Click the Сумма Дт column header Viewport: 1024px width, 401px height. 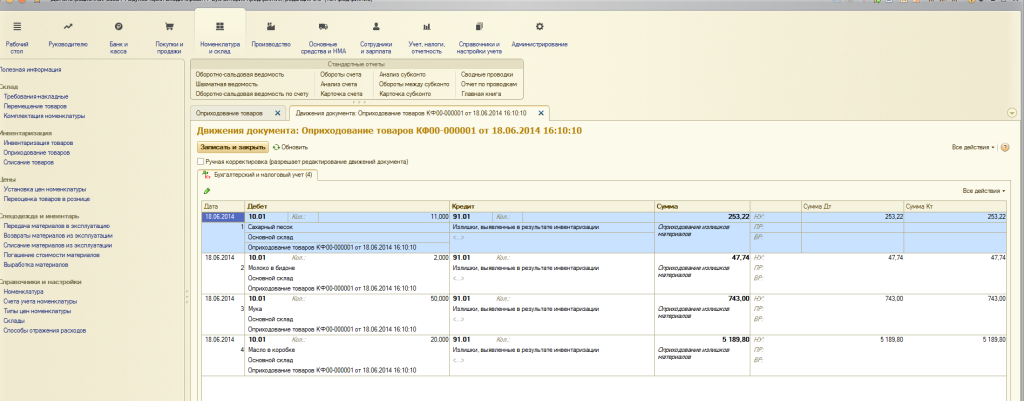[x=852, y=206]
